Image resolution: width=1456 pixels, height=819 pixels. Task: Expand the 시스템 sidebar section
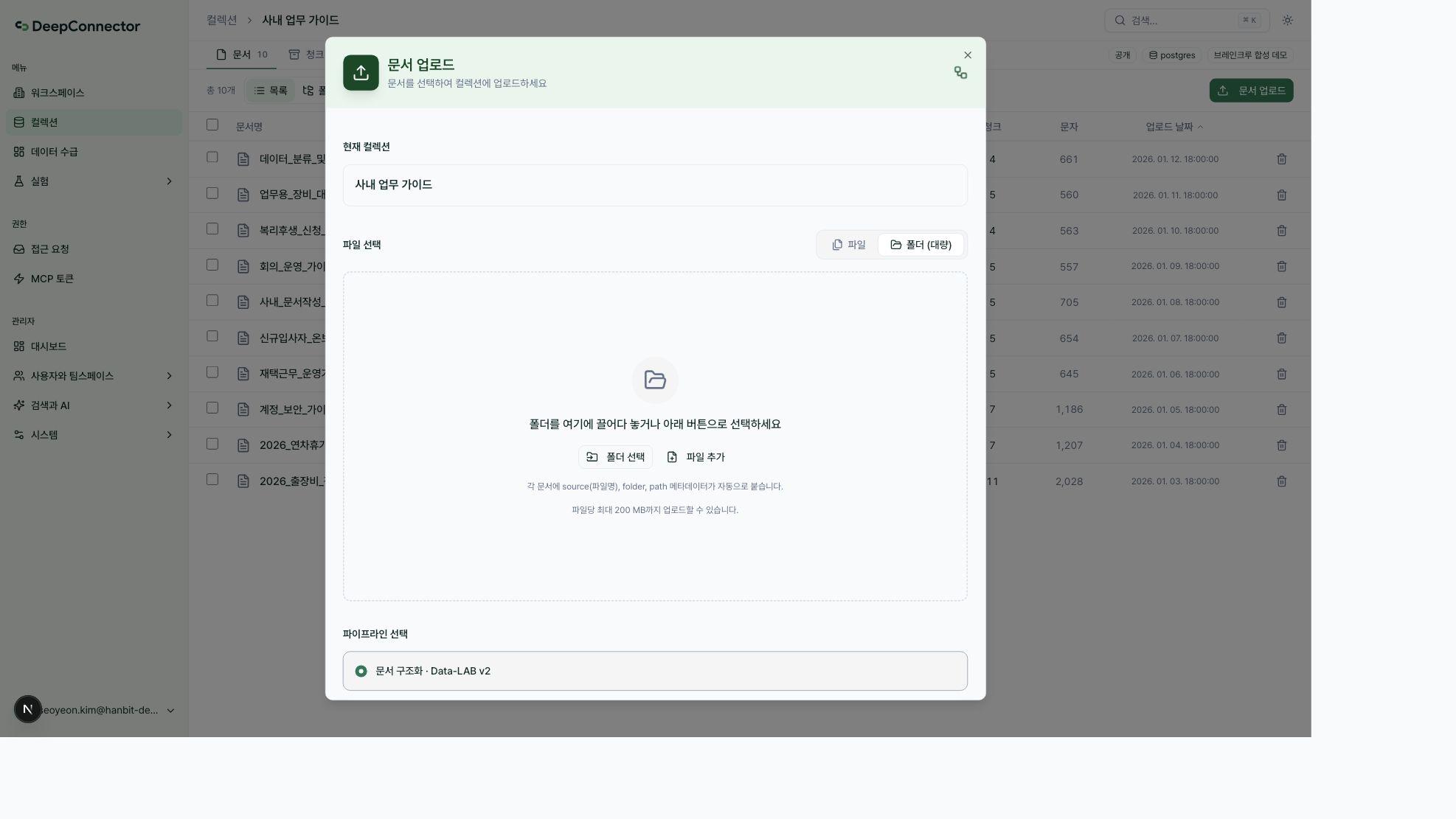[94, 435]
